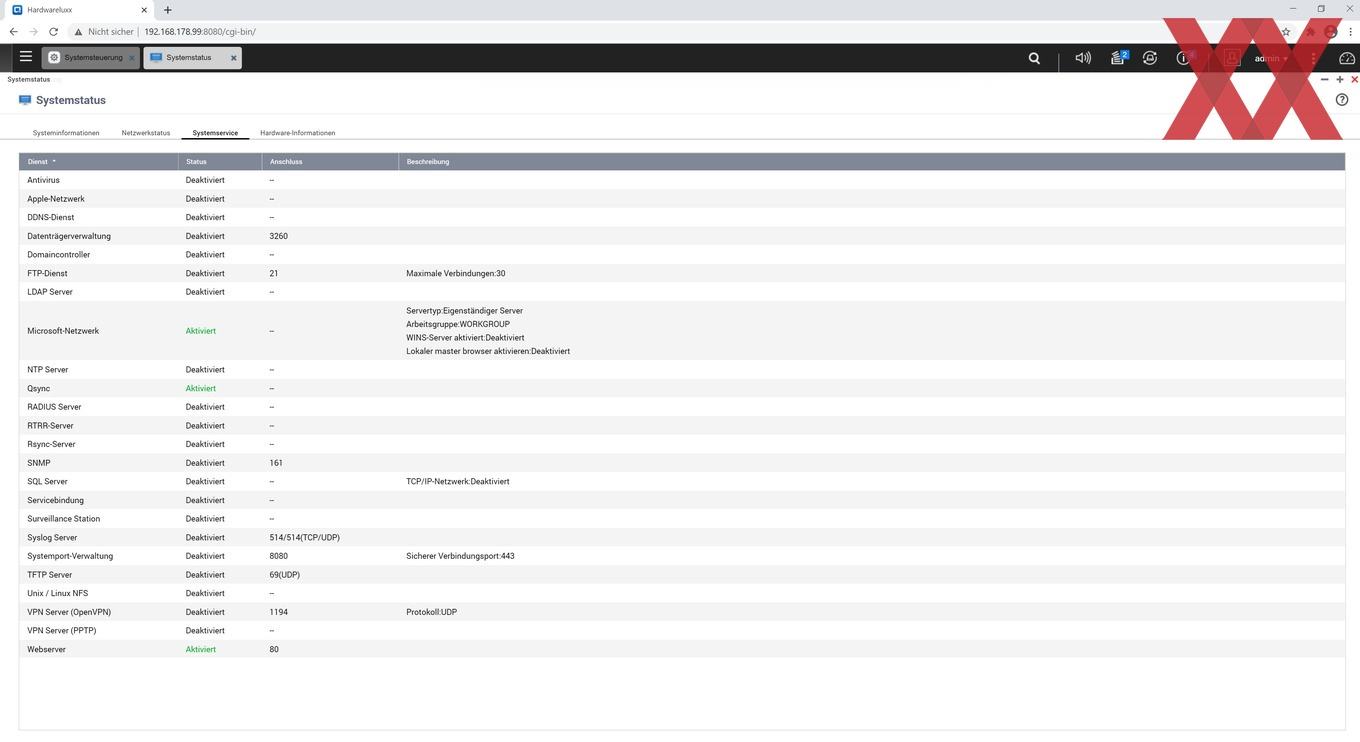Open the admin user dropdown

coord(1270,58)
